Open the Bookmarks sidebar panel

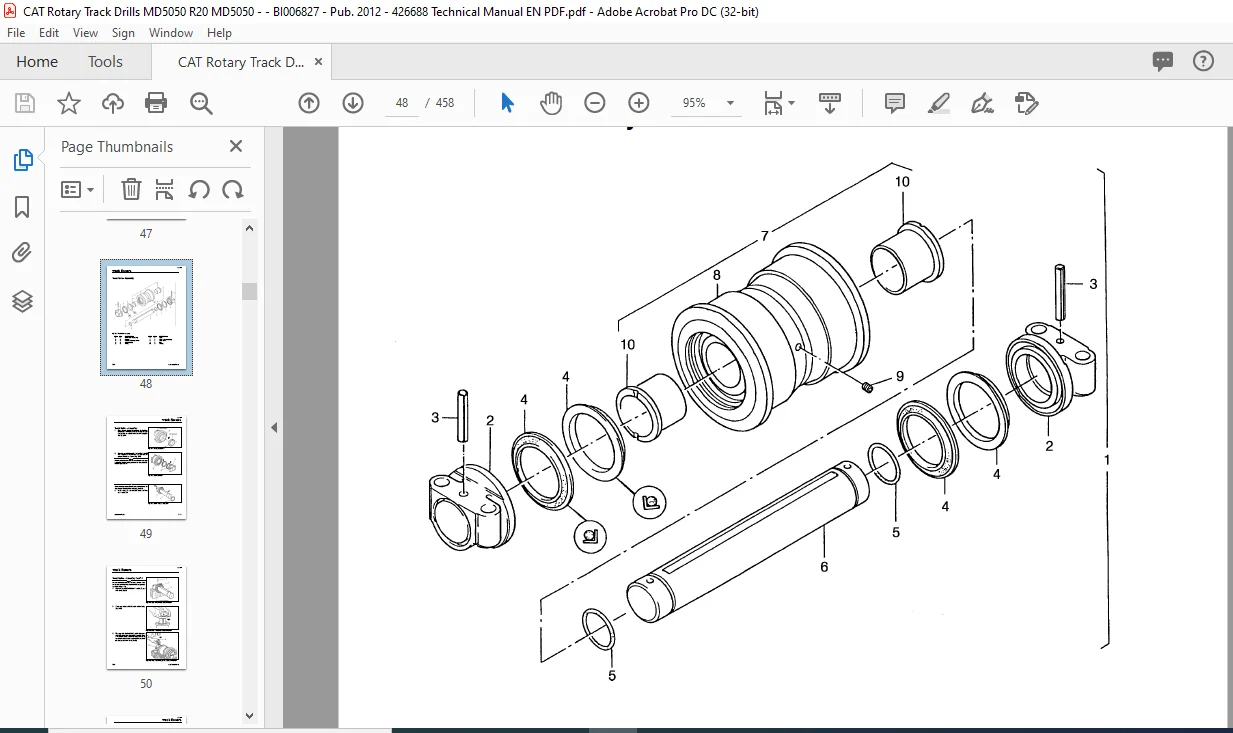coord(22,207)
